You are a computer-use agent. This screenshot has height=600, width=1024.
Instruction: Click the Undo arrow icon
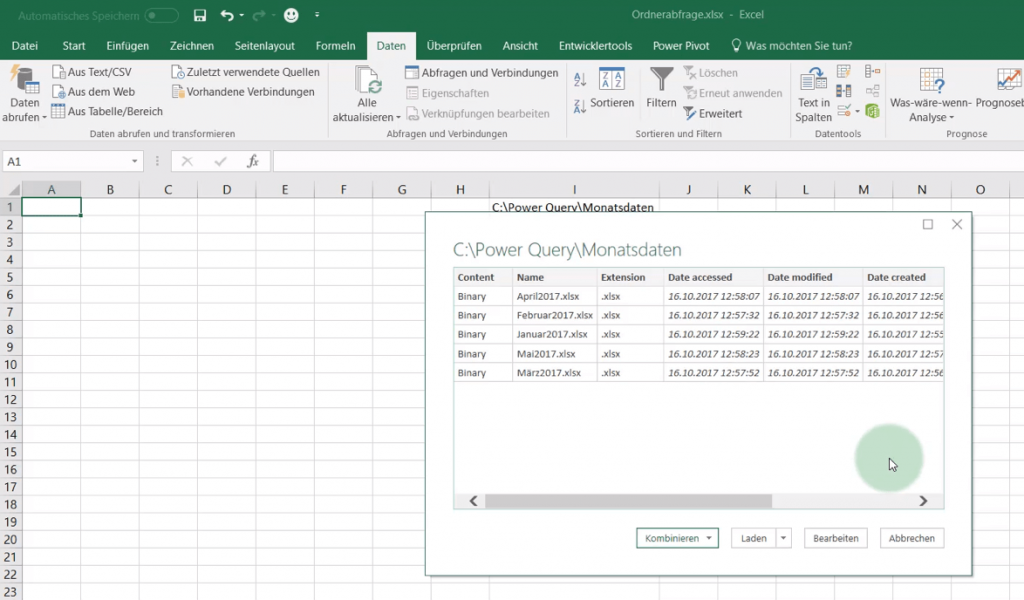pyautogui.click(x=227, y=15)
